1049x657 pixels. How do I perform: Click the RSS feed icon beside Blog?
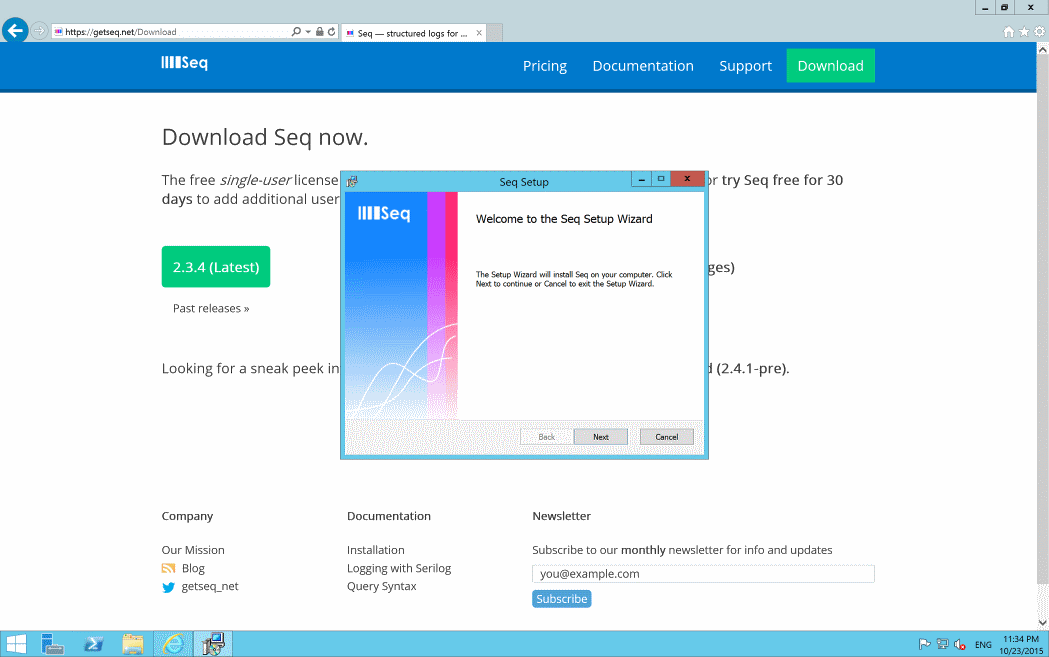coord(169,568)
